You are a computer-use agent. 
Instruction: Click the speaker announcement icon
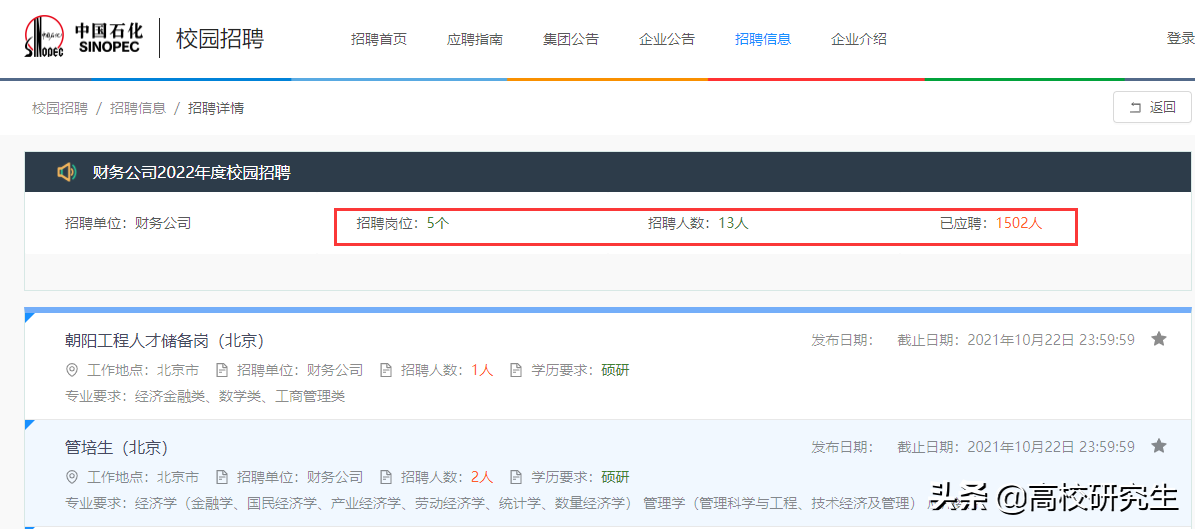(x=67, y=172)
